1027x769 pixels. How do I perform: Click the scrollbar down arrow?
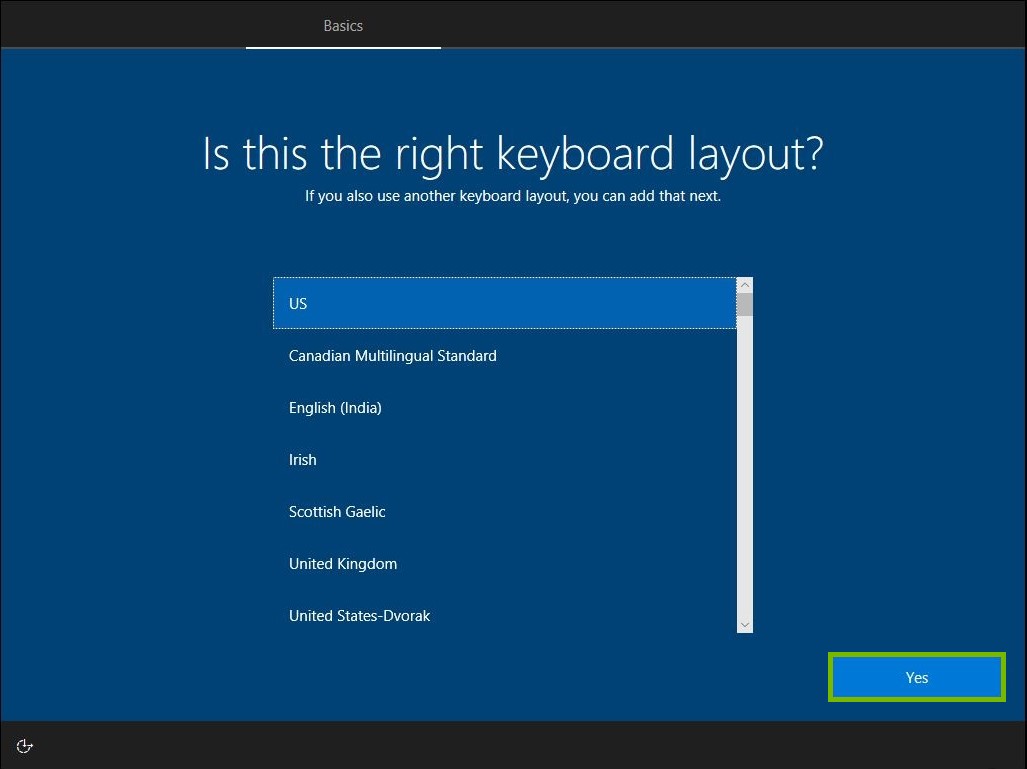pos(744,623)
